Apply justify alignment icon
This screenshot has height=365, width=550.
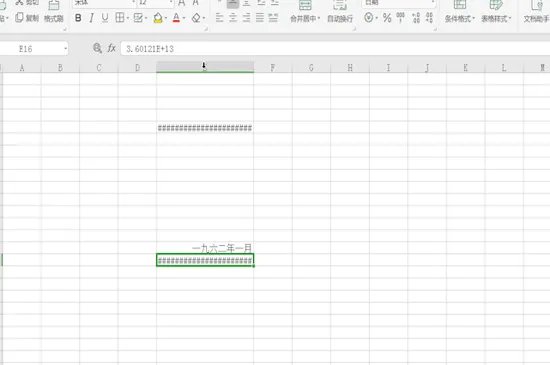[x=260, y=18]
